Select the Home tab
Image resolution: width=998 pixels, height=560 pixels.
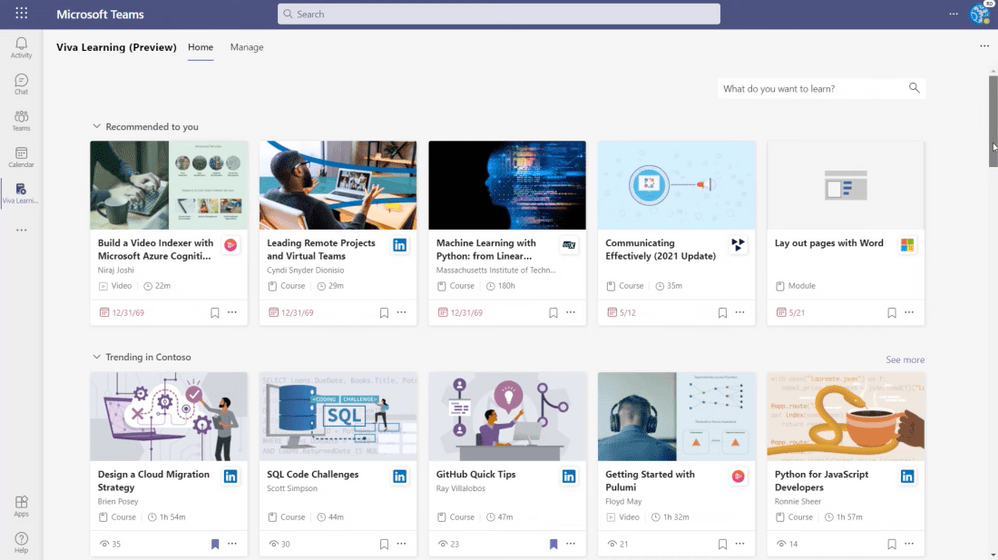click(200, 47)
